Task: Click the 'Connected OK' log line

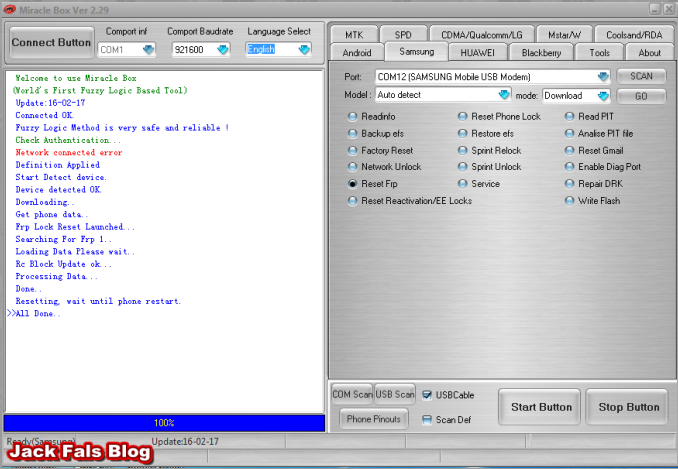Action: (x=45, y=115)
